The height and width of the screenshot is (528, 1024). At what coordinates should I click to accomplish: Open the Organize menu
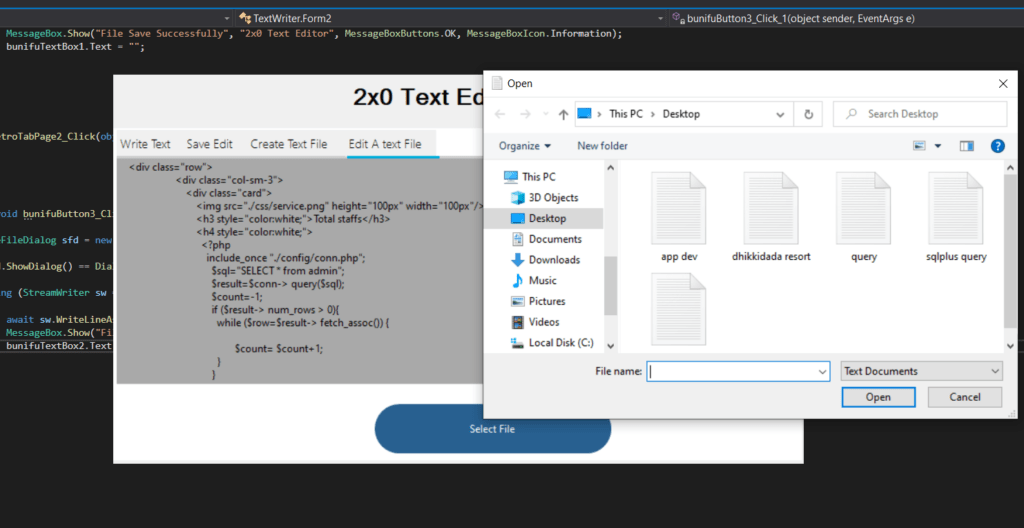(524, 146)
